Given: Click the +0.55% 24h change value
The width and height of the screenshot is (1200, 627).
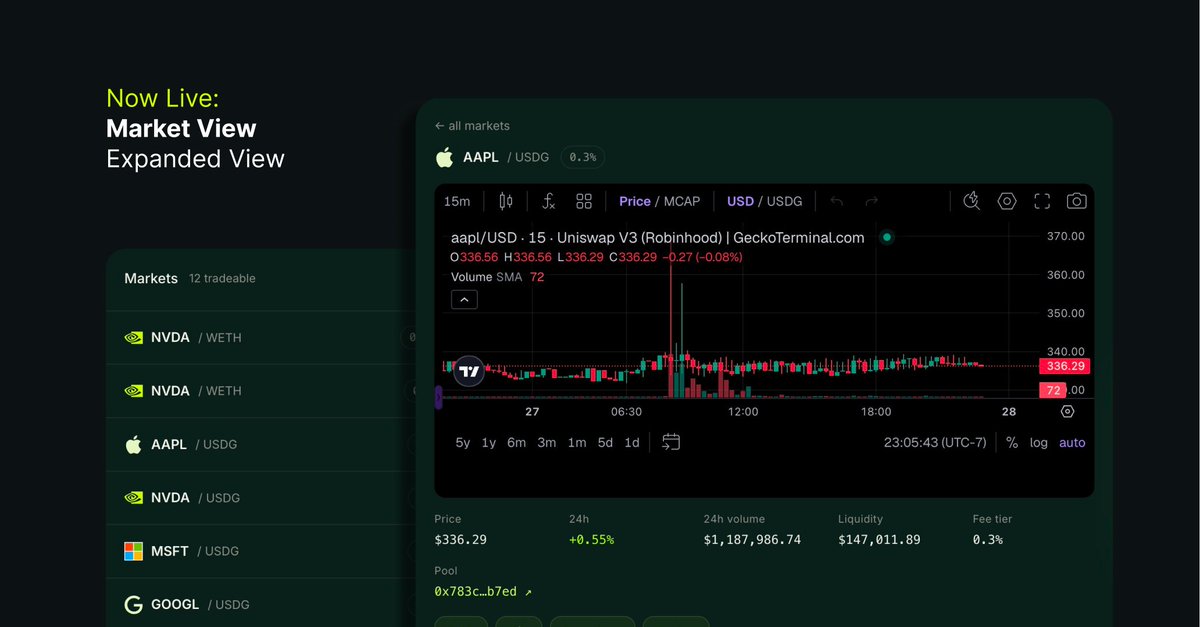Looking at the screenshot, I should tap(591, 539).
